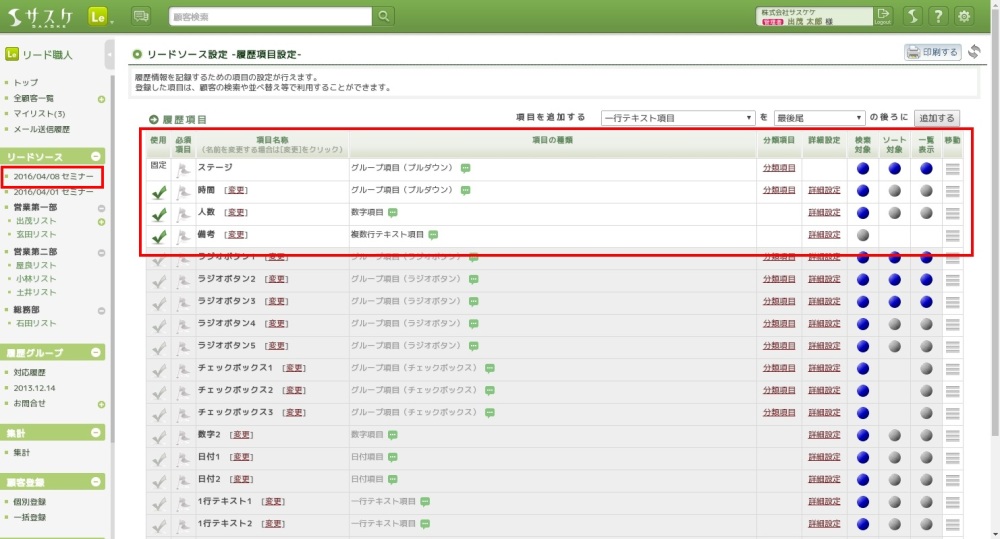Click the 追加する button
Viewport: 1000px width, 539px height.
[937, 118]
